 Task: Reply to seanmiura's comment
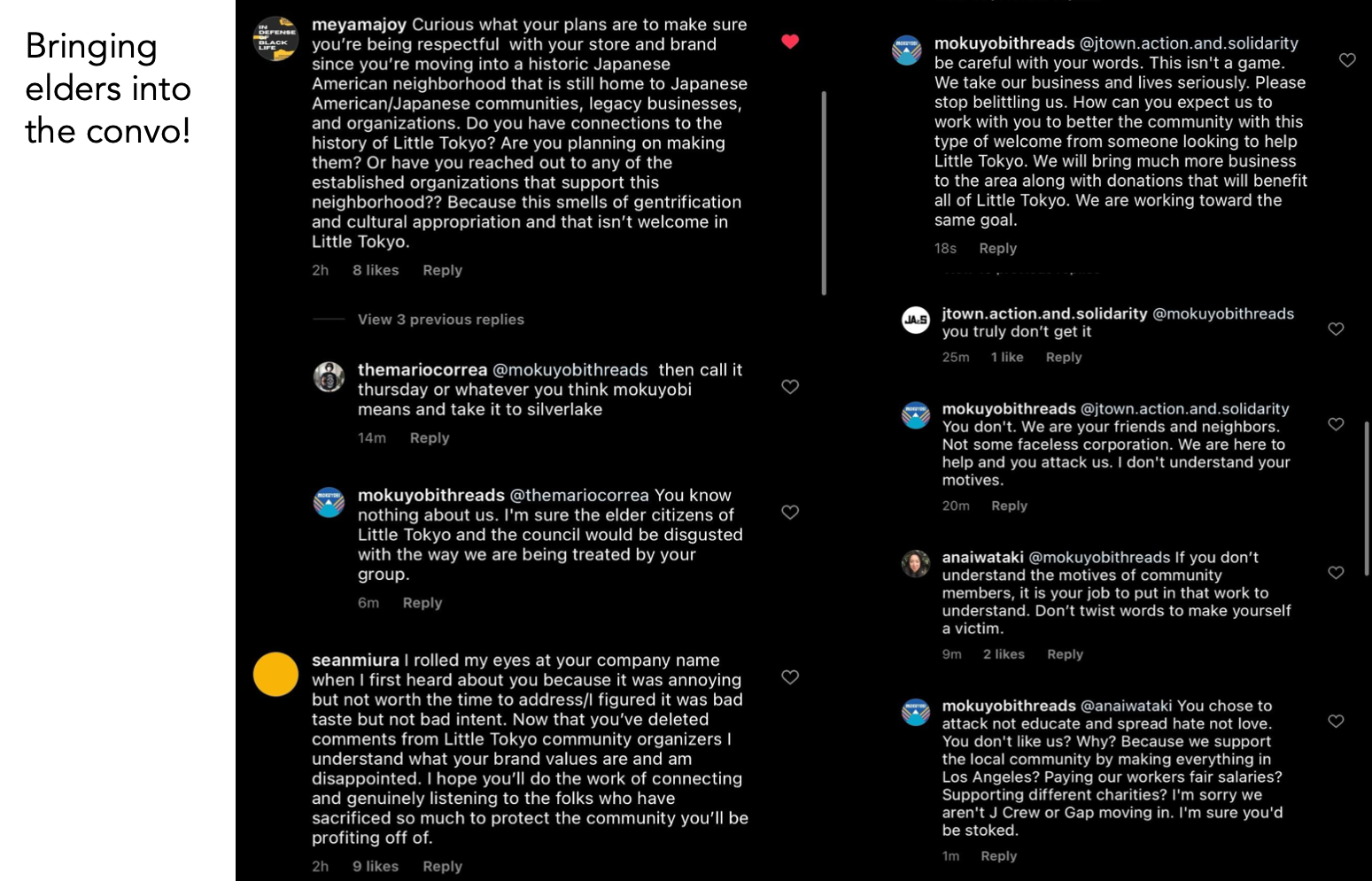click(442, 866)
